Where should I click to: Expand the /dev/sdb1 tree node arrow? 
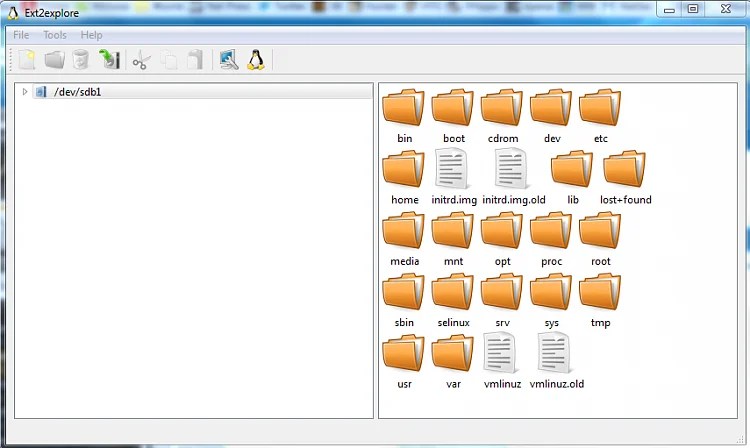coord(25,91)
